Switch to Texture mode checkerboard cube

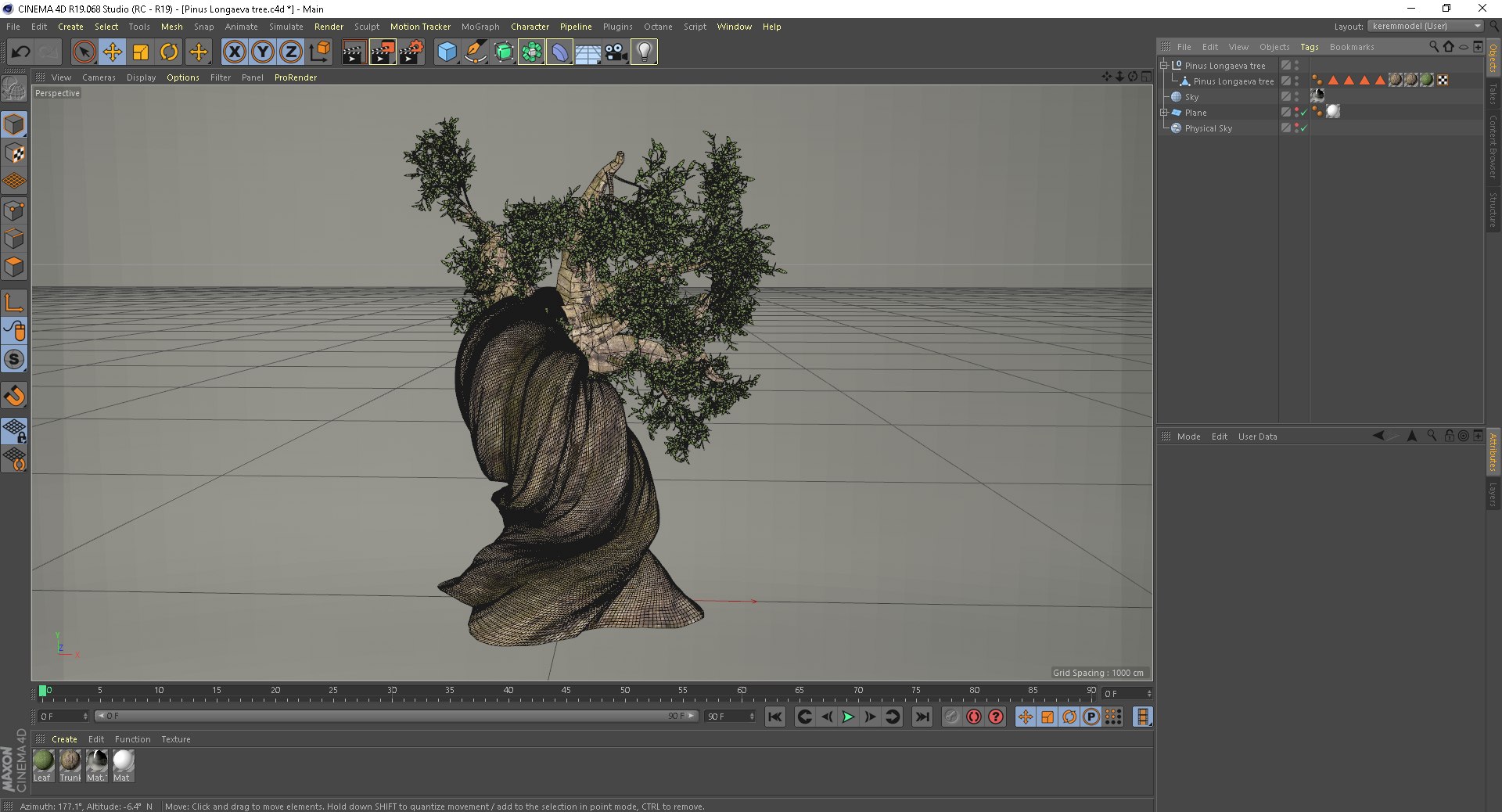[x=14, y=153]
